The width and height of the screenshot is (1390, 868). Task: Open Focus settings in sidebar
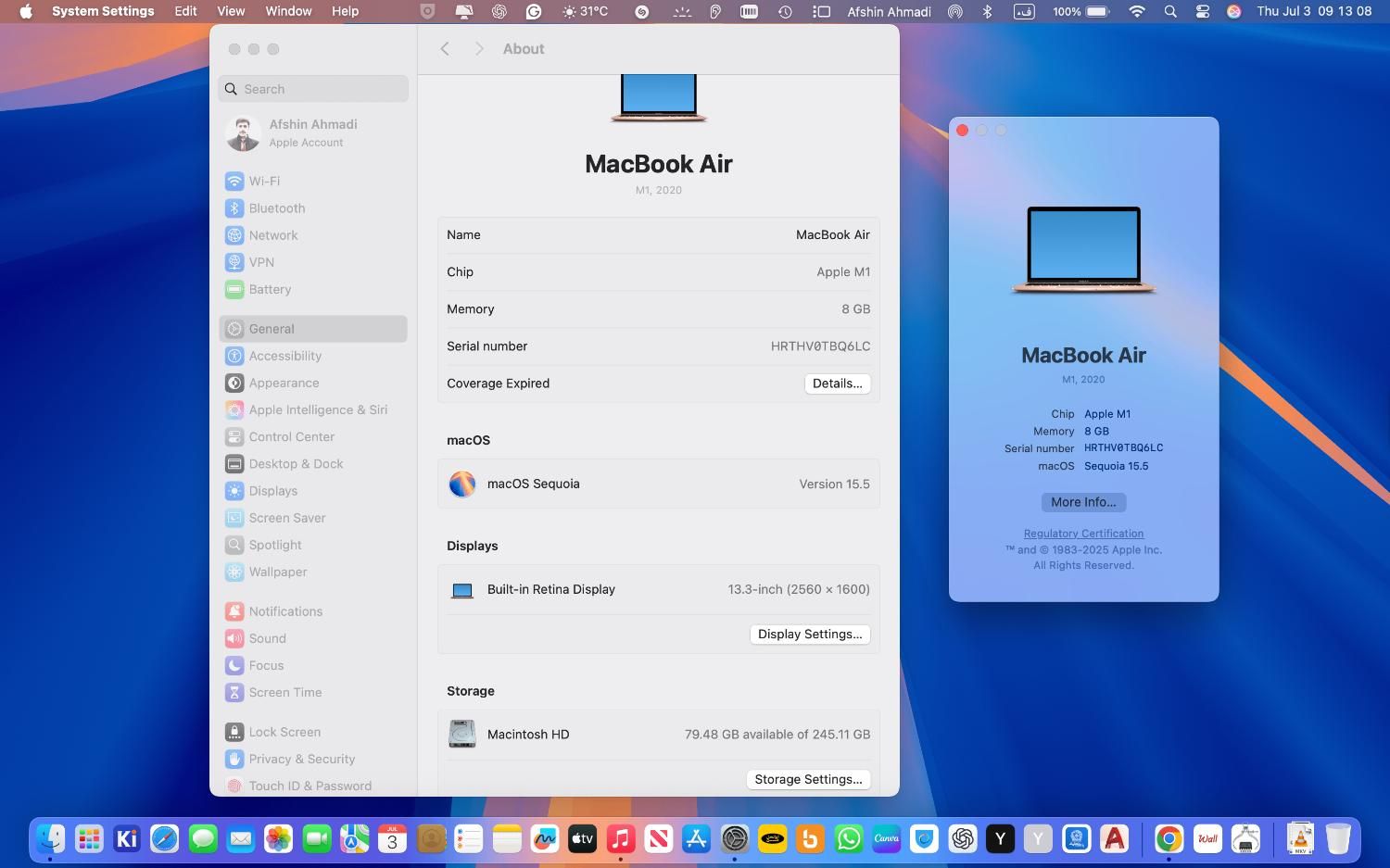[x=313, y=665]
